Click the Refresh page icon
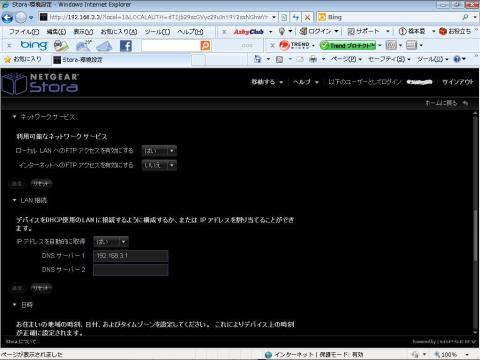Image resolution: width=480 pixels, height=360 pixels. click(x=296, y=17)
